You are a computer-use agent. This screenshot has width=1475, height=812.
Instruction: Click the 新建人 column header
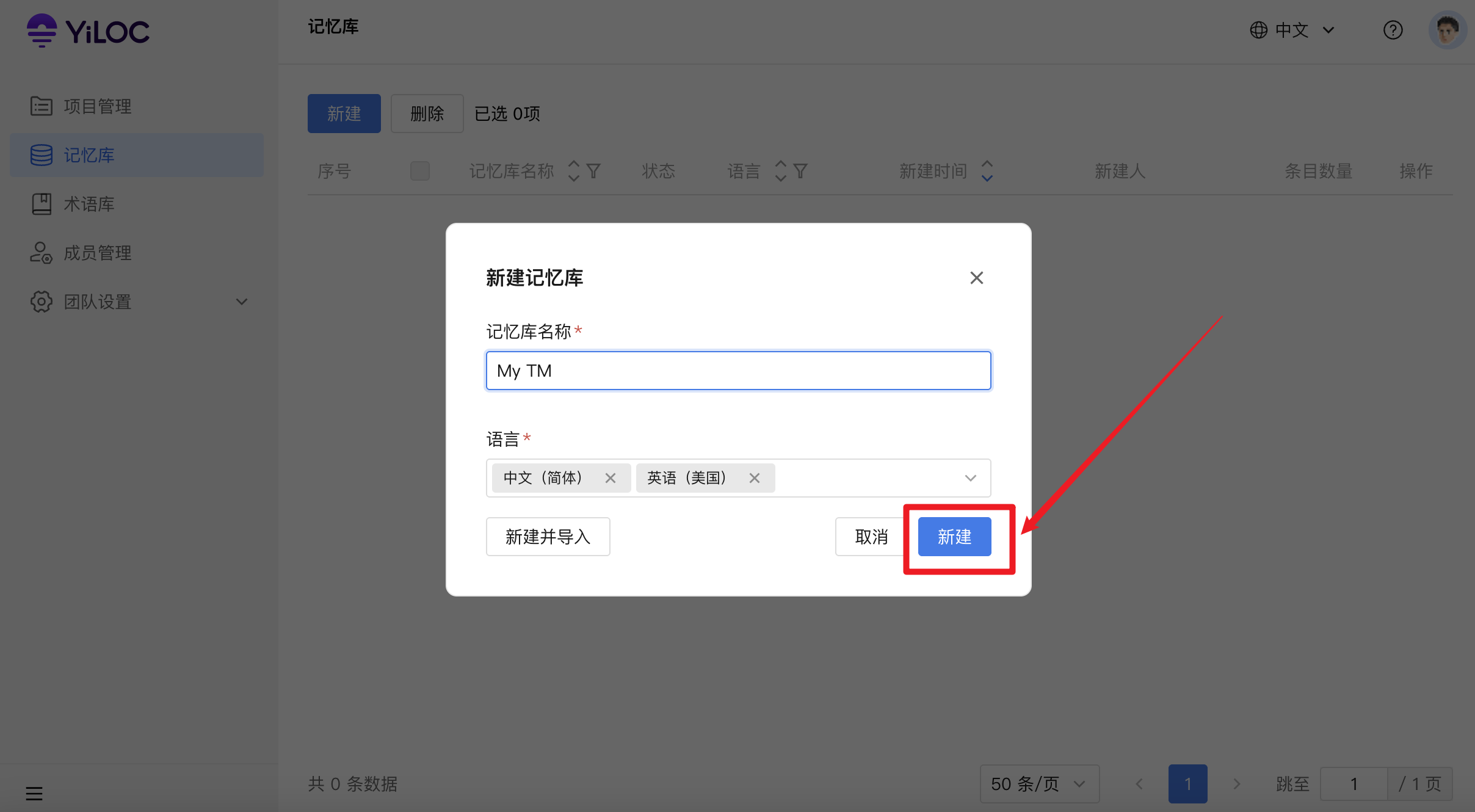tap(1120, 171)
